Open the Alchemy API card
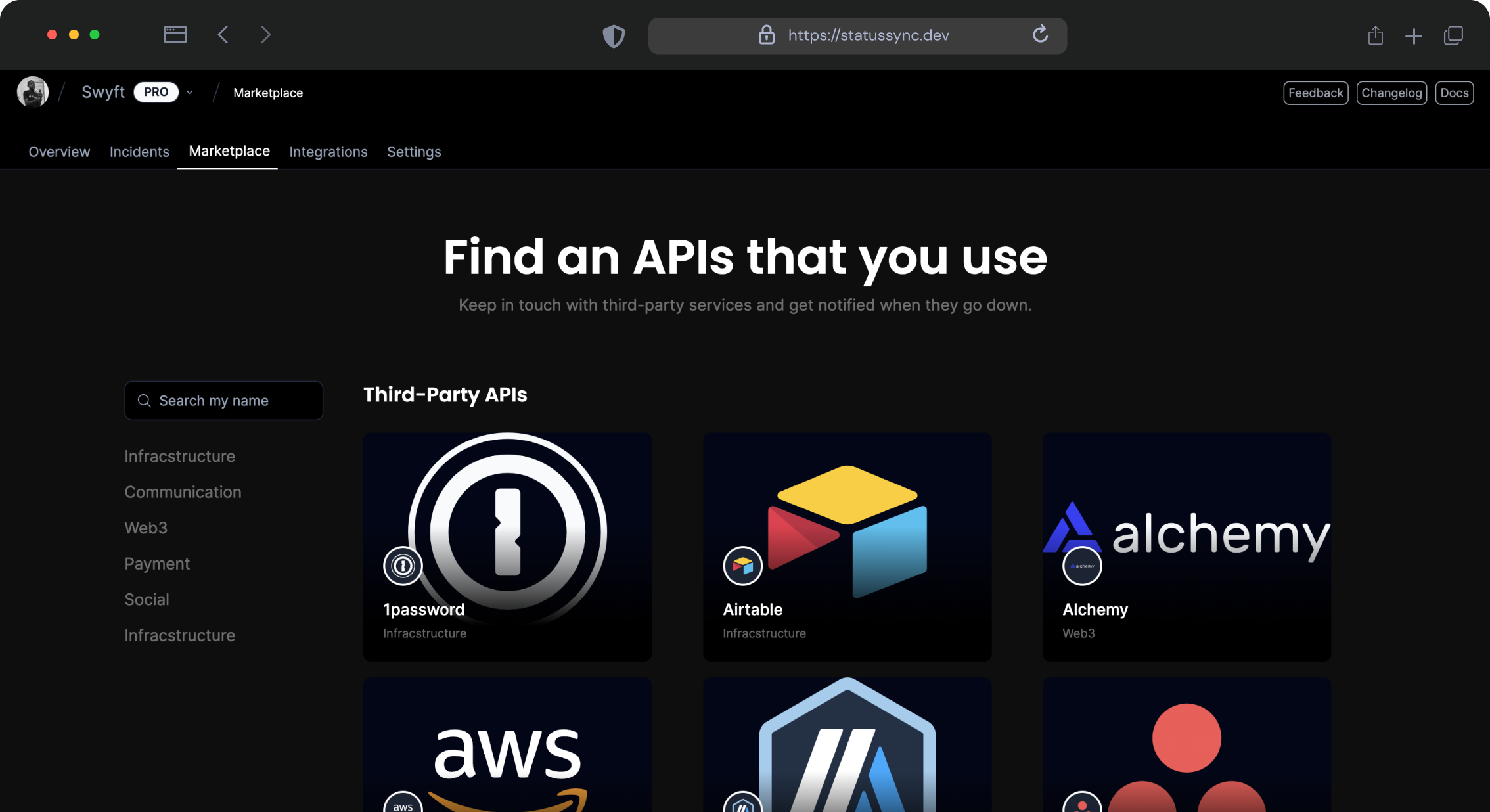This screenshot has width=1490, height=812. coord(1186,547)
